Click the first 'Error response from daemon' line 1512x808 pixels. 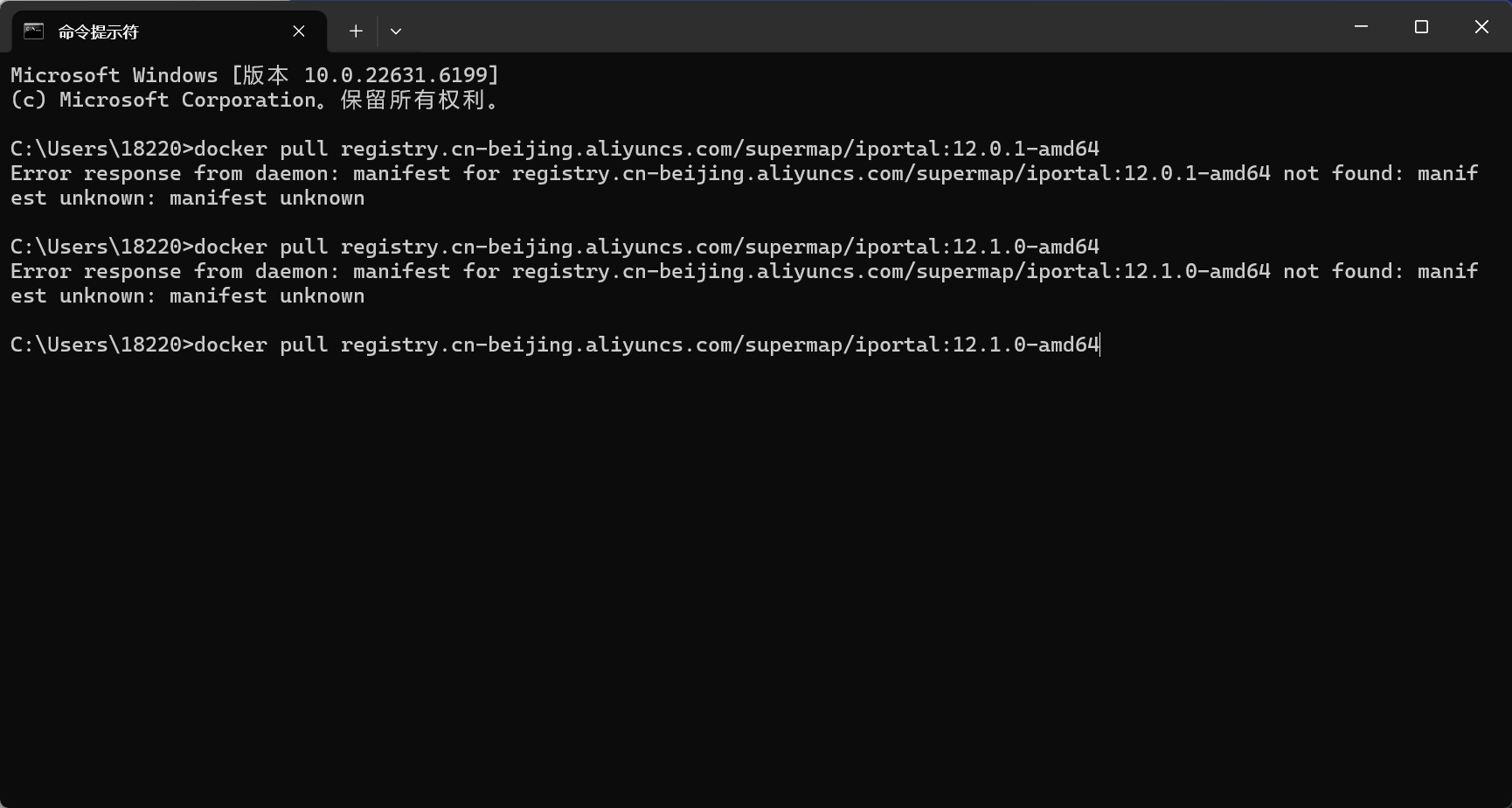(x=743, y=173)
